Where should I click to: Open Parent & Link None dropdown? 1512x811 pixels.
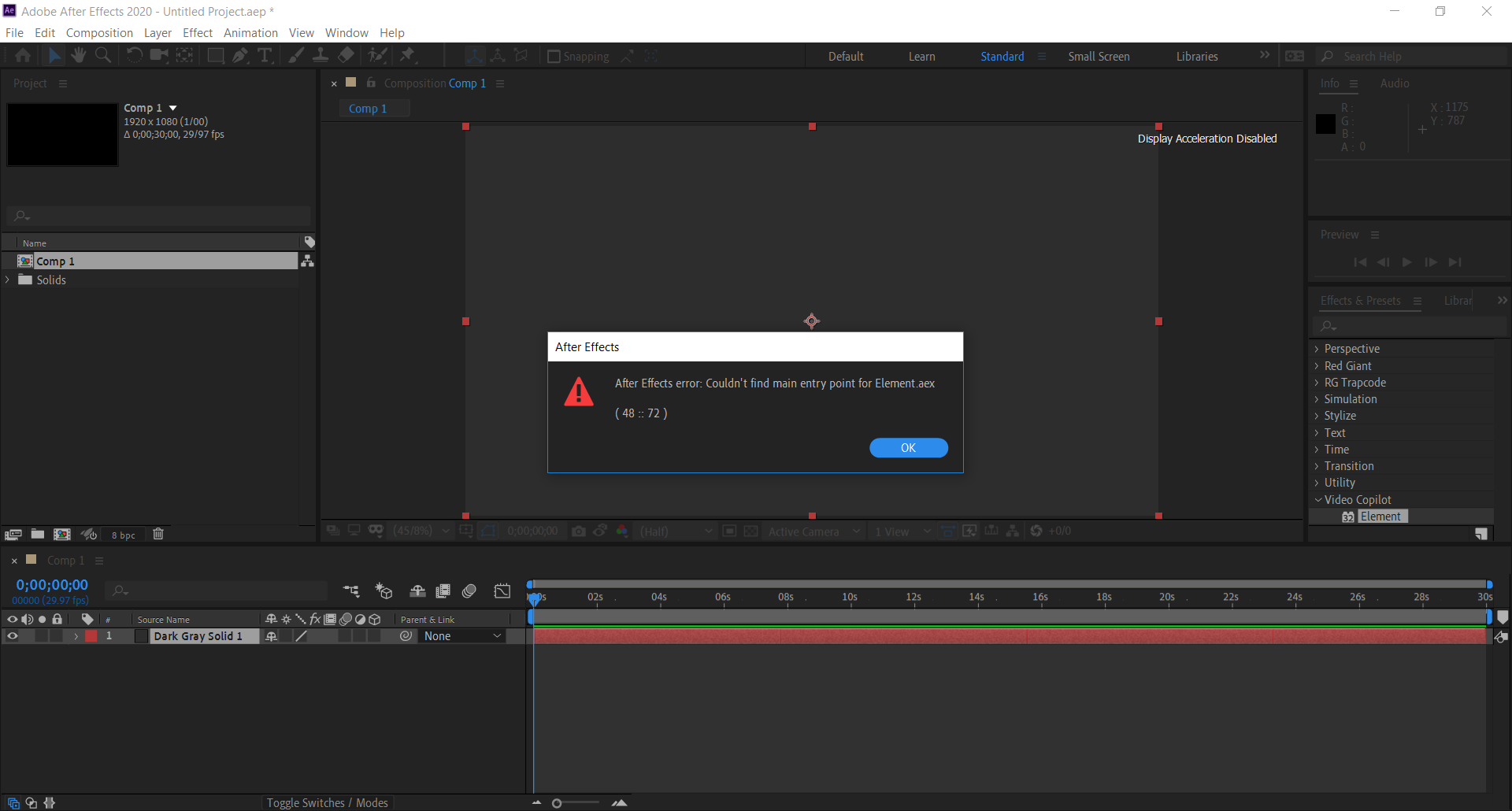462,636
